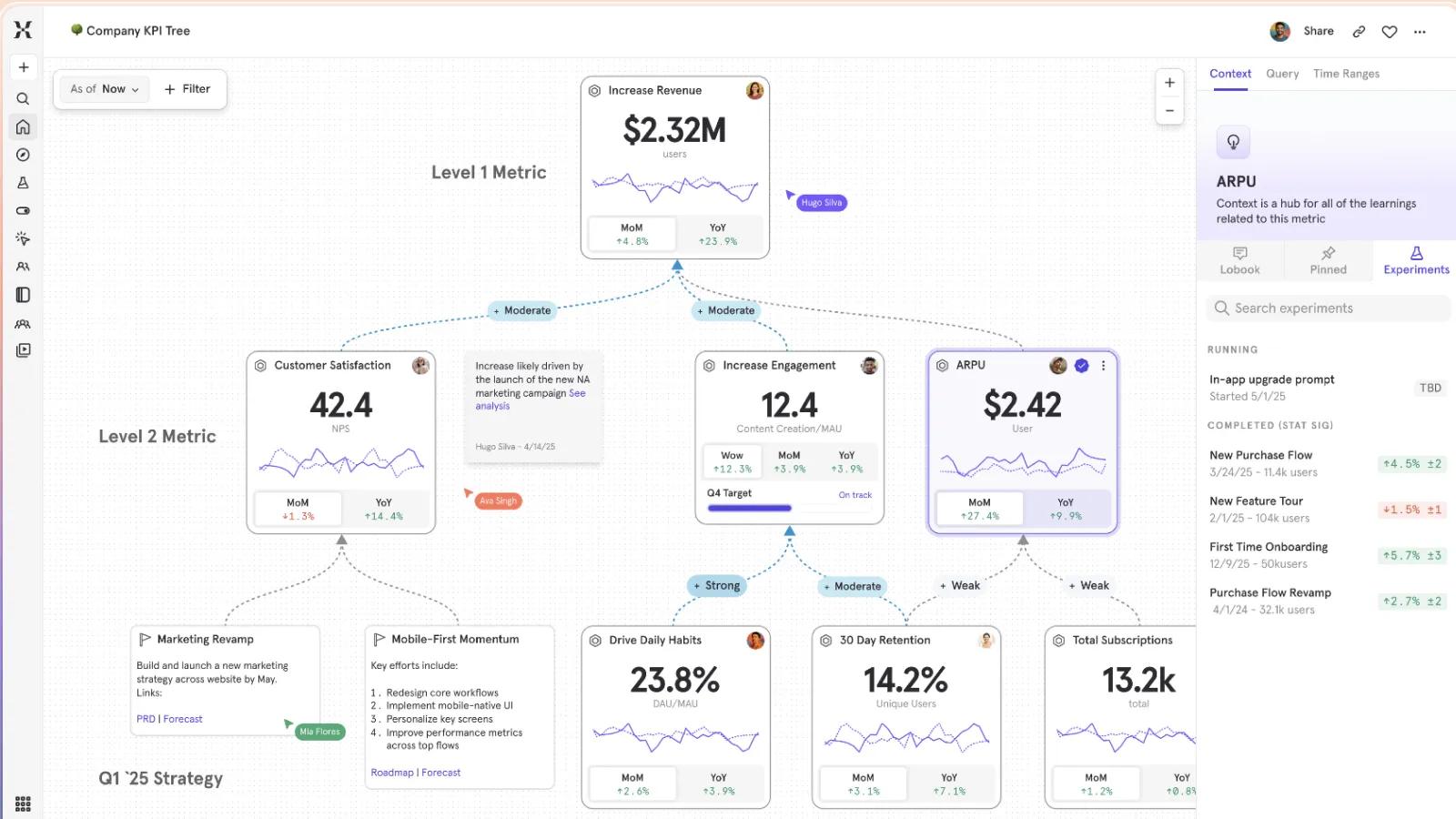Open the three-dot more menu in header

point(1420,32)
